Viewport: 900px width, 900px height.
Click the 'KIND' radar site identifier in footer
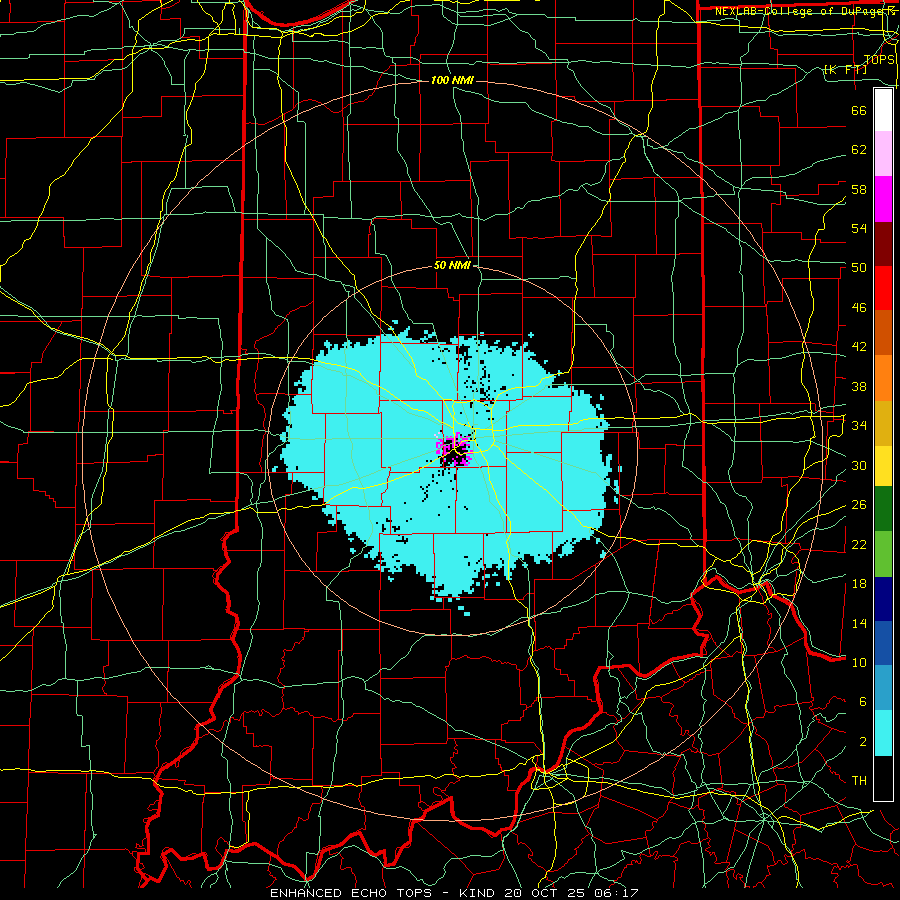(479, 893)
